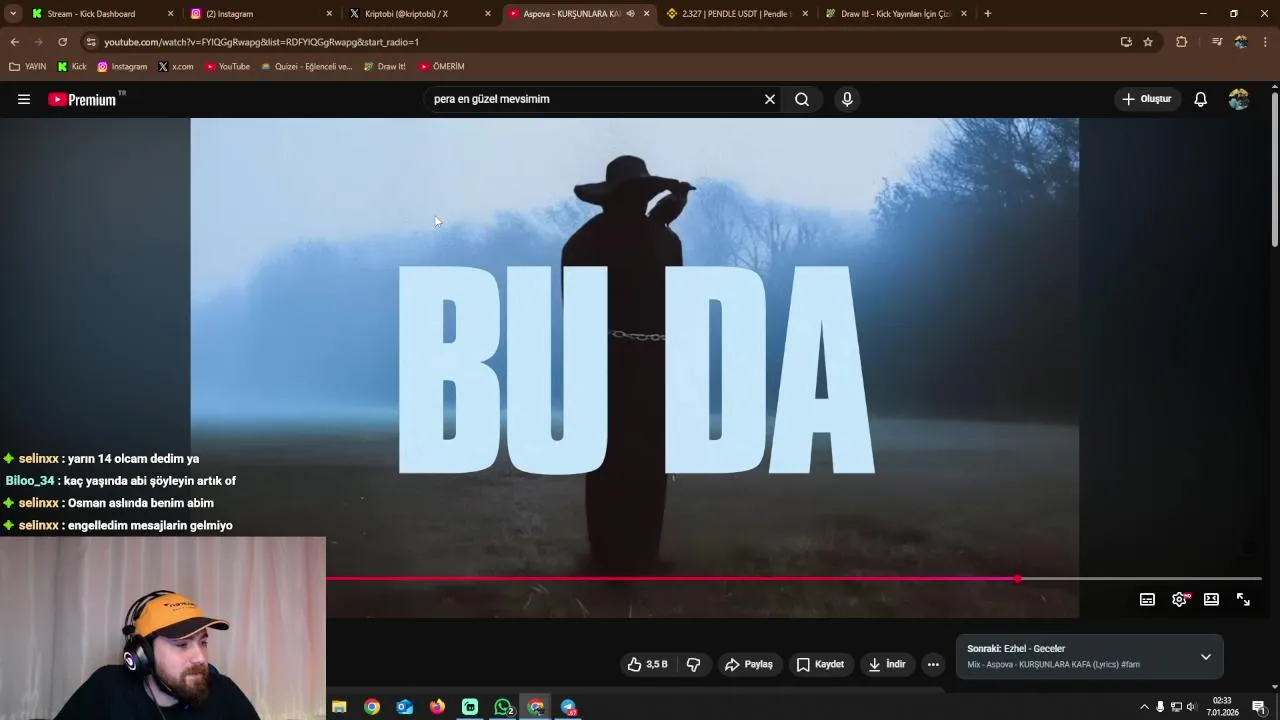Open the tab search dropdown arrow

(13, 14)
